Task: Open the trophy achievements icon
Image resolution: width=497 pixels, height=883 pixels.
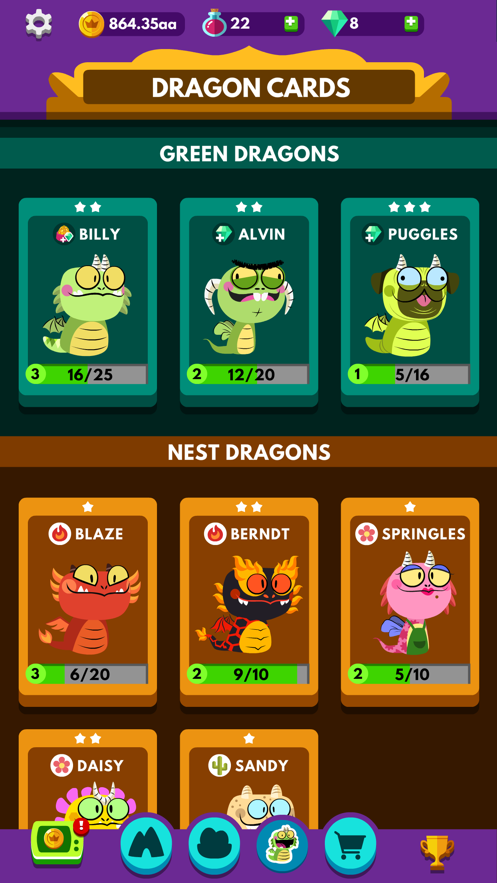Action: [x=437, y=847]
